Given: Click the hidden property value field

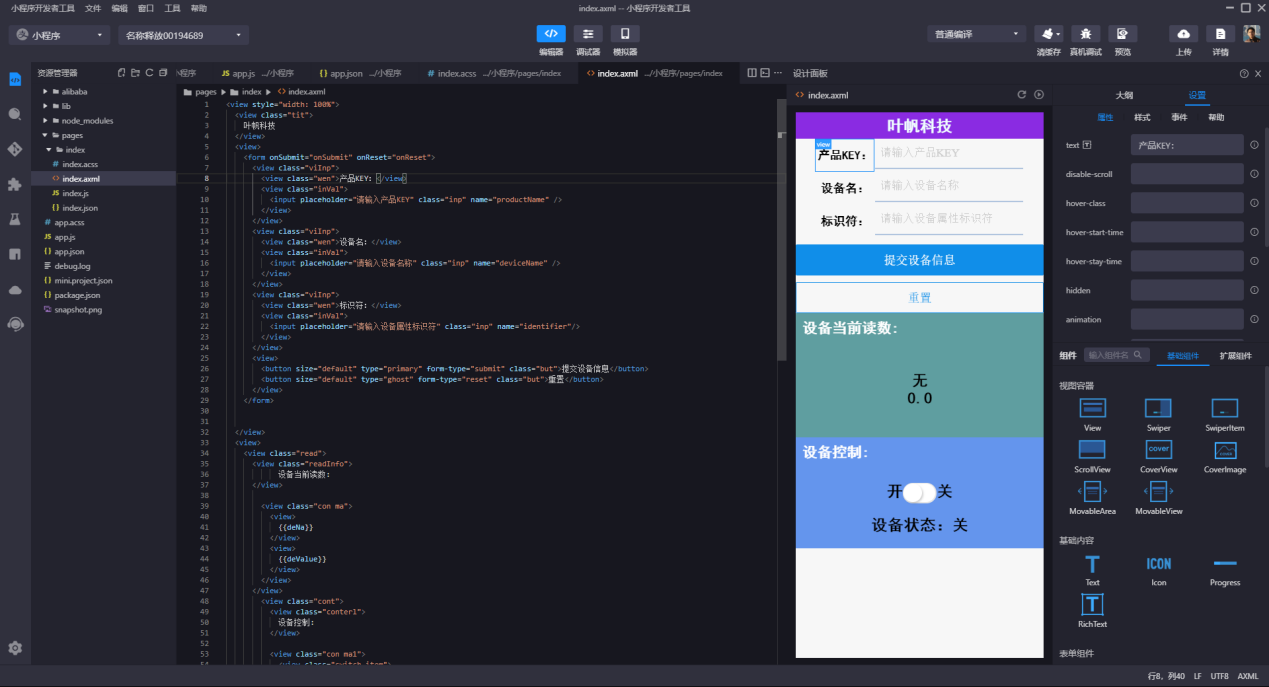Looking at the screenshot, I should click(1187, 290).
